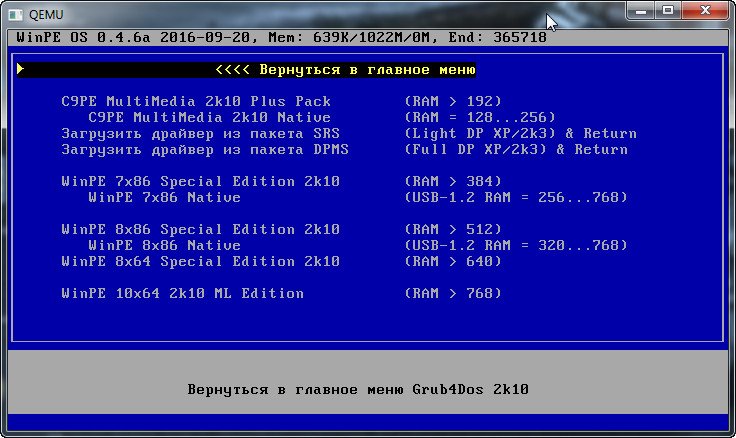736x438 pixels.
Task: Click help text "Вернуться в главное меню Grub4Dos 2k10"
Action: pos(358,390)
